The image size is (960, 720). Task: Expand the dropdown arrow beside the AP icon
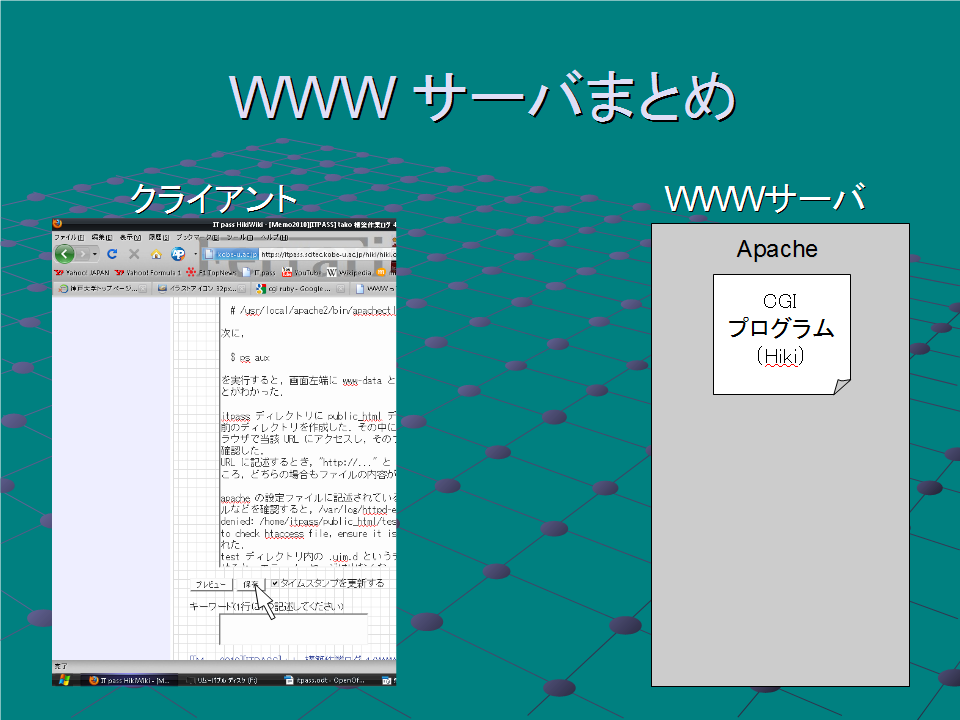tap(194, 254)
